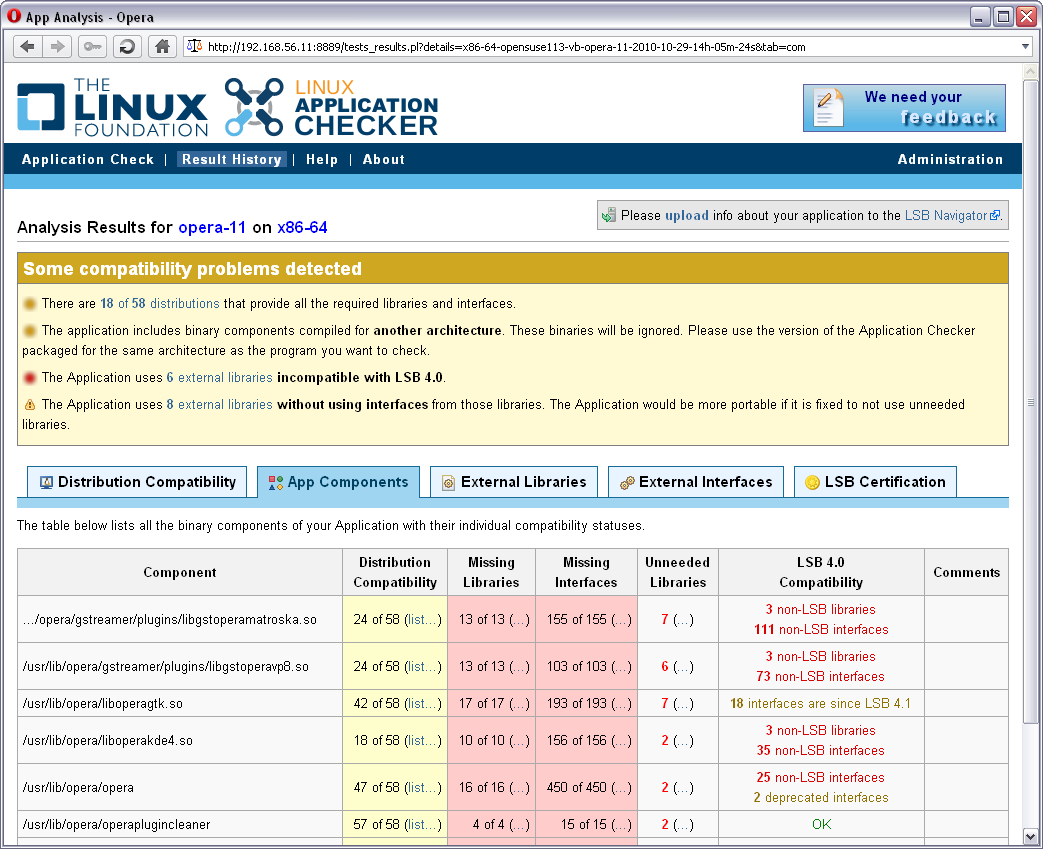Open the LSB Certification tab
This screenshot has width=1043, height=849.
(875, 482)
